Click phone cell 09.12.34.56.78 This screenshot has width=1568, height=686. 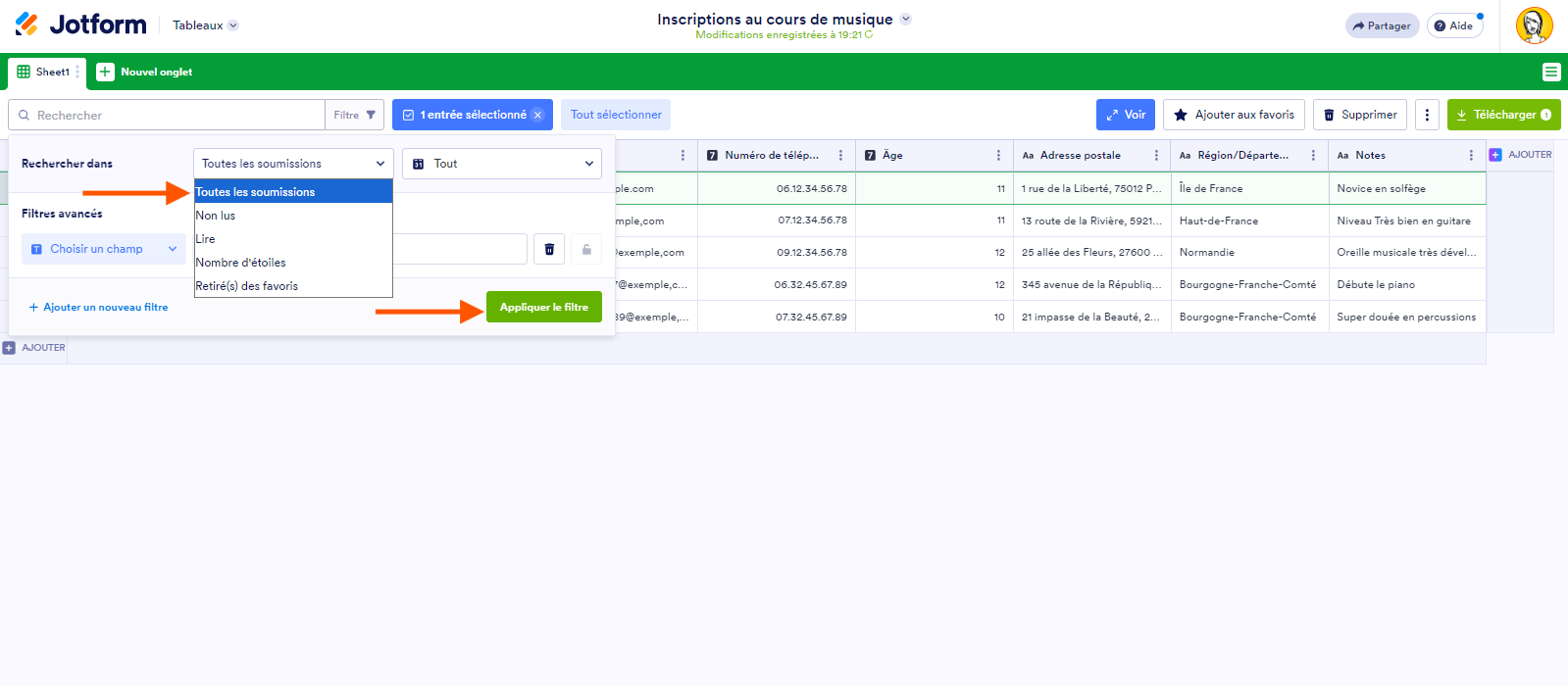(777, 252)
